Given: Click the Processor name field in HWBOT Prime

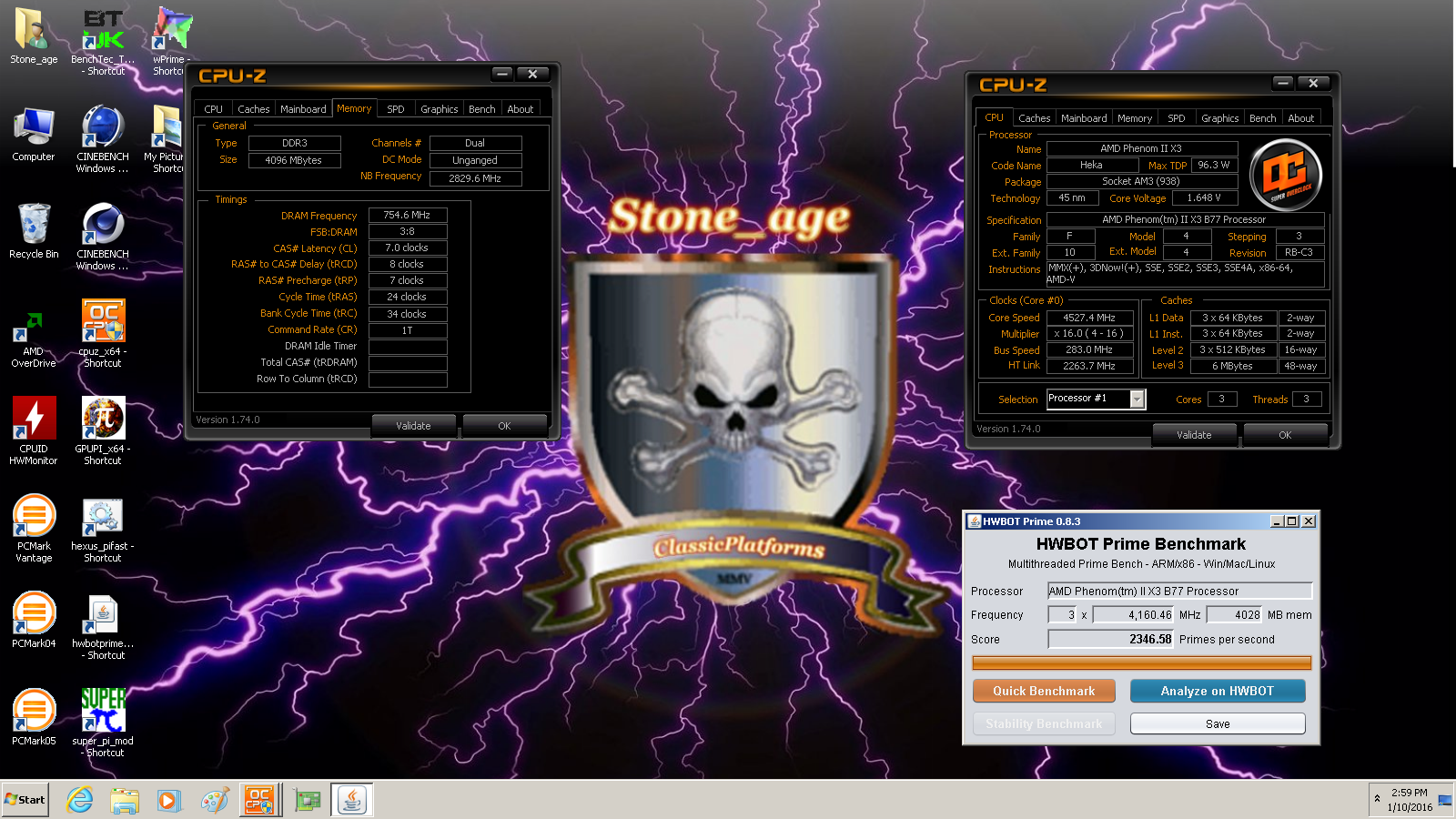Looking at the screenshot, I should pos(1180,591).
